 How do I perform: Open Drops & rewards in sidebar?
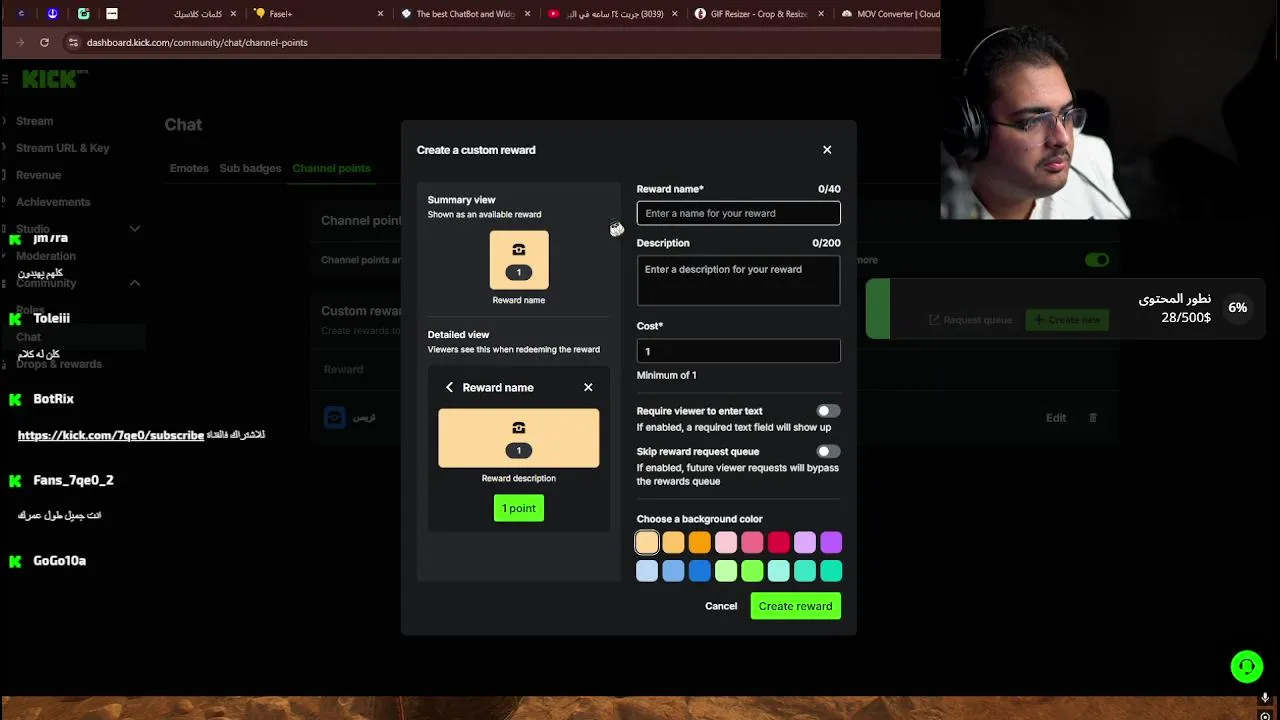pyautogui.click(x=59, y=364)
